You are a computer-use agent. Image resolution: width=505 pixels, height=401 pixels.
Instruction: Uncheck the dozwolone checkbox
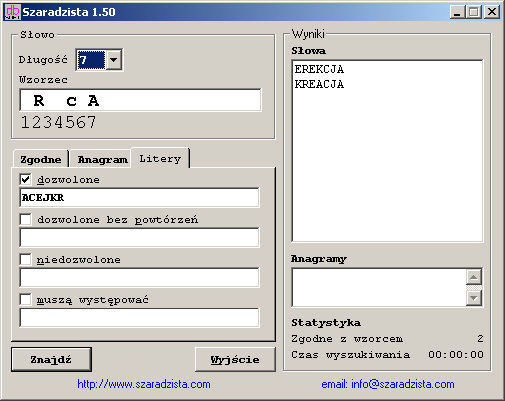pyautogui.click(x=25, y=179)
